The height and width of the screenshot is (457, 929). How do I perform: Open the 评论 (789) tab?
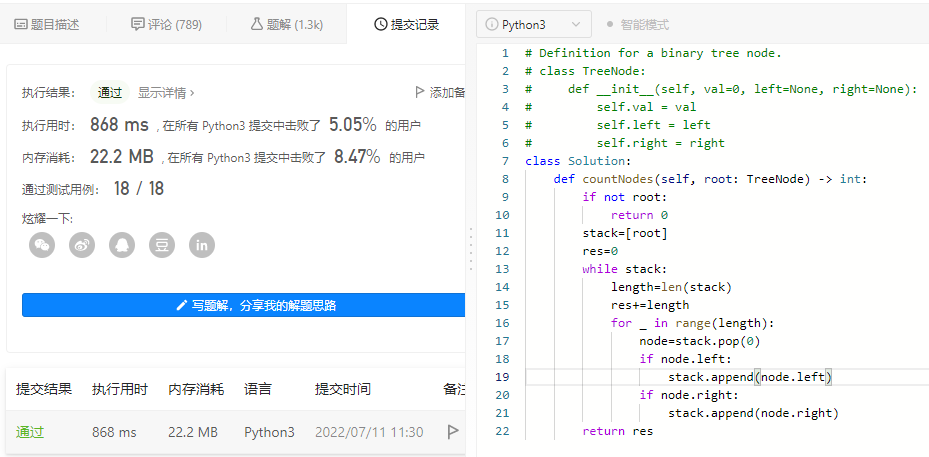166,24
